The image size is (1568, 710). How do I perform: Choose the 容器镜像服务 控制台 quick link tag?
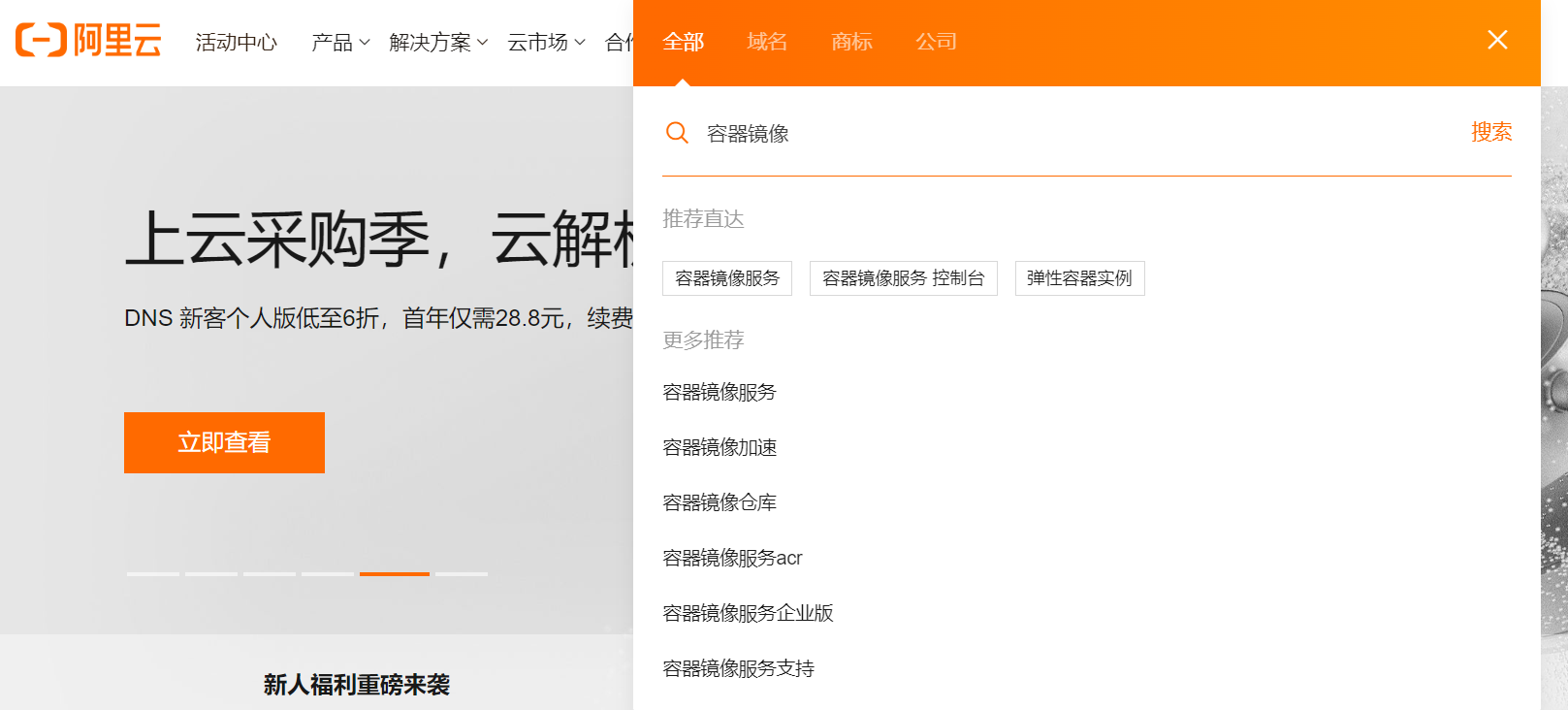[x=903, y=278]
